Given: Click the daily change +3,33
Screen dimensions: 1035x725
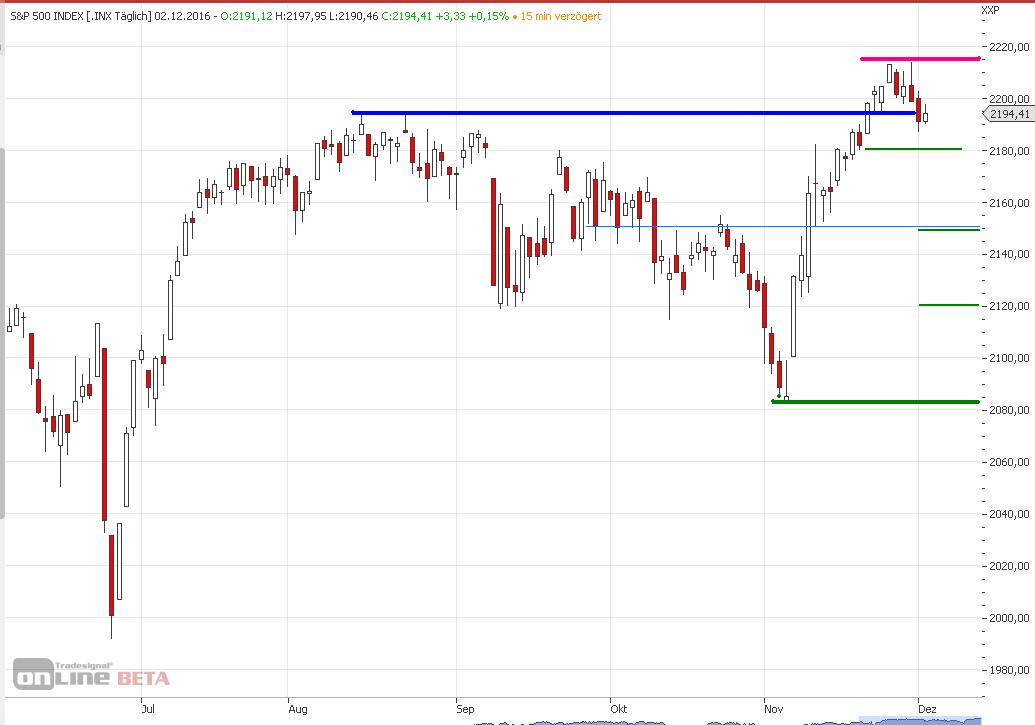Looking at the screenshot, I should [450, 16].
